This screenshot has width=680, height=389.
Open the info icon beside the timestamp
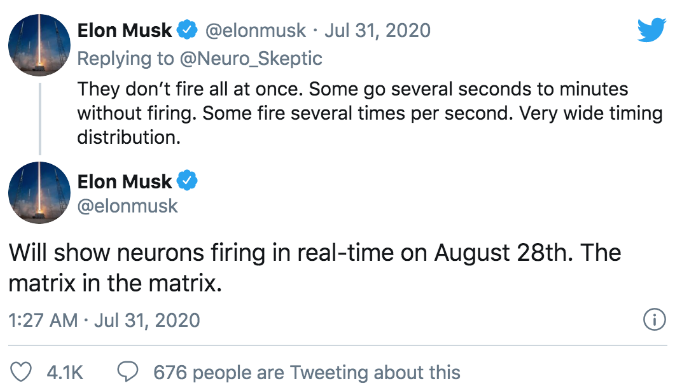pos(654,320)
